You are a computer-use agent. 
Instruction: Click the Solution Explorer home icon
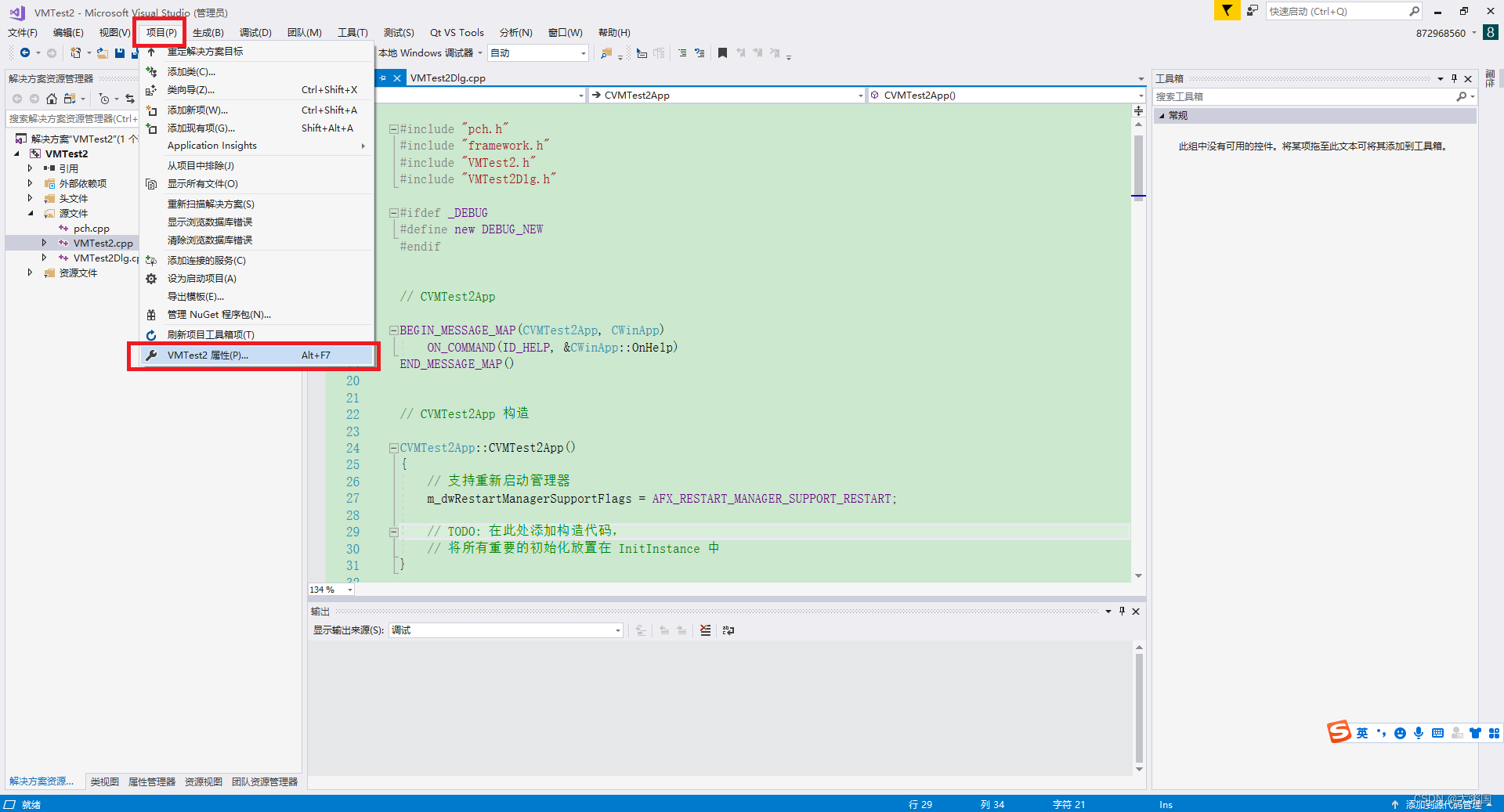click(52, 99)
